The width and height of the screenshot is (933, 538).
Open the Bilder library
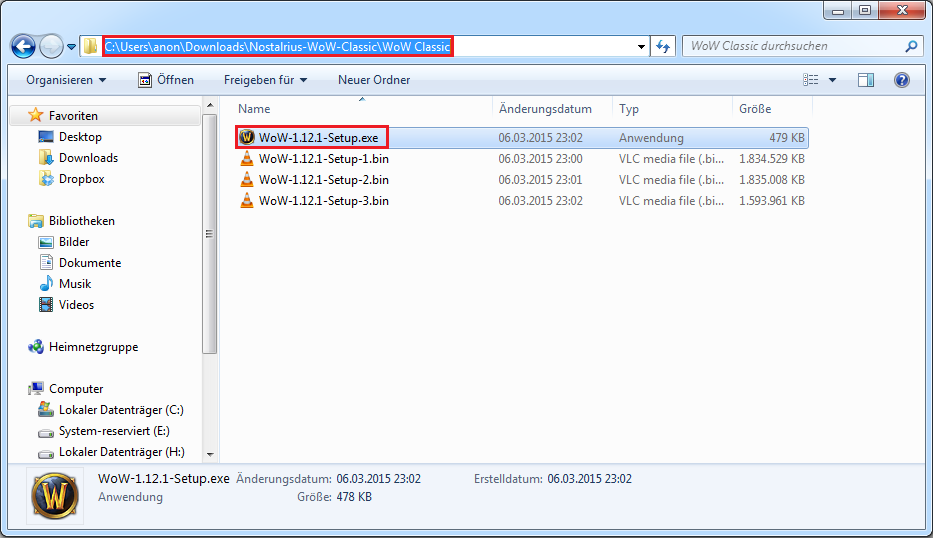click(x=74, y=242)
